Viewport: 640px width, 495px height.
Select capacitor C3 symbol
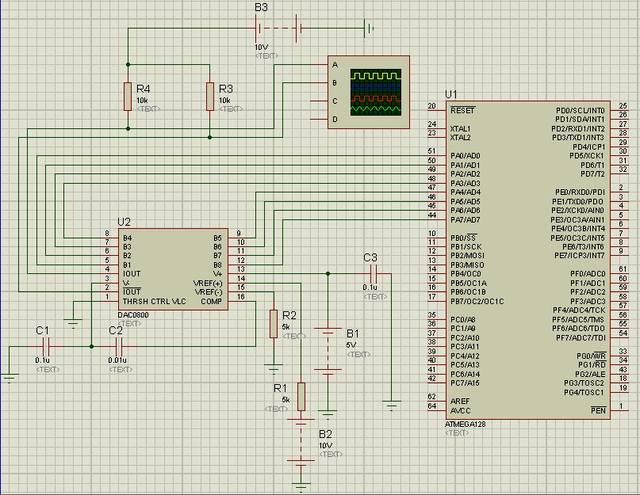click(x=371, y=272)
